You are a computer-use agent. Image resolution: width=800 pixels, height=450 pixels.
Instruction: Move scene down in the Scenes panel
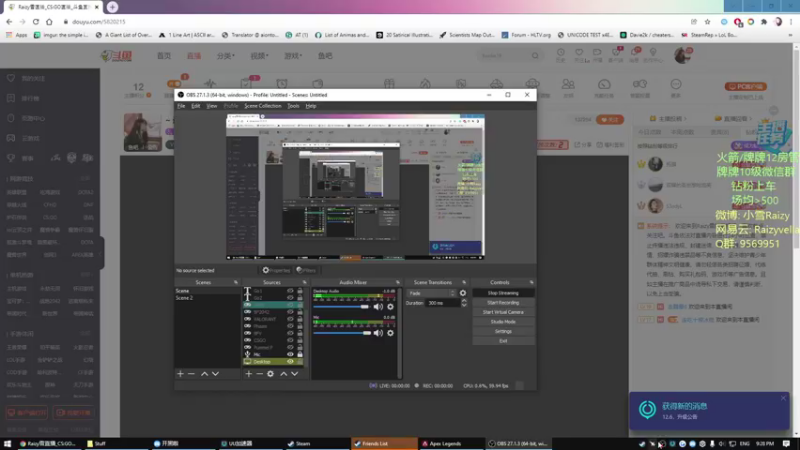(215, 374)
